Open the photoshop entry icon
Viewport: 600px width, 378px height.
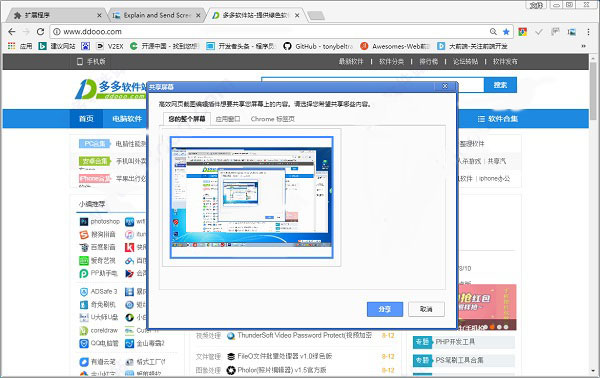click(x=84, y=222)
